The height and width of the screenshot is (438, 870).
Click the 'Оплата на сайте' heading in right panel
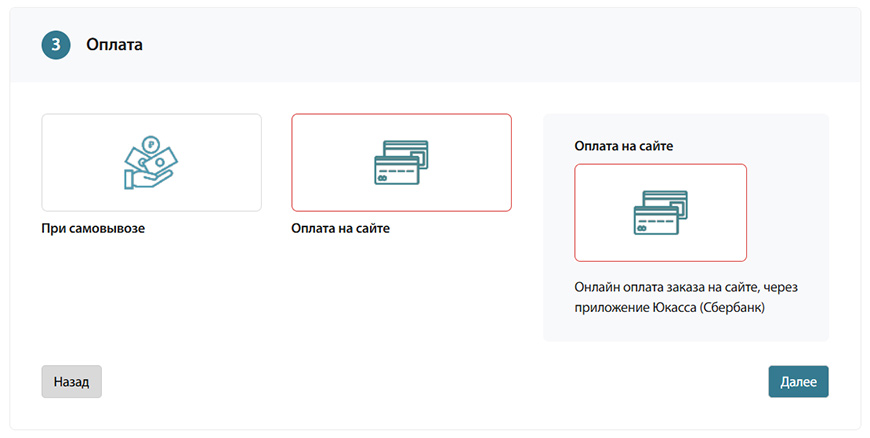pos(624,146)
